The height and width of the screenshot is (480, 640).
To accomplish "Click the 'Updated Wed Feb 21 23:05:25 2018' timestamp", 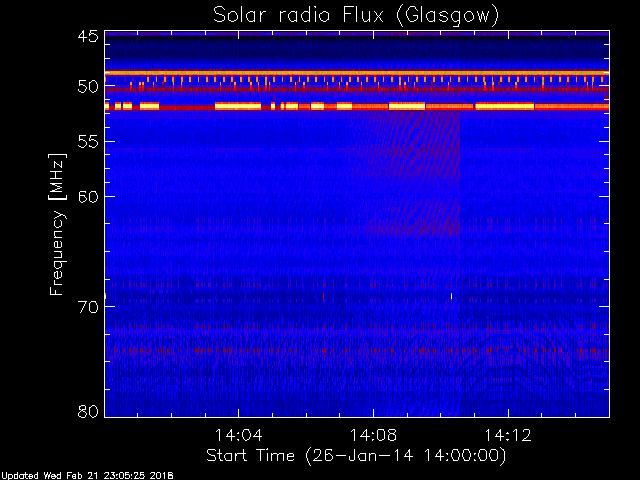I will click(x=87, y=476).
